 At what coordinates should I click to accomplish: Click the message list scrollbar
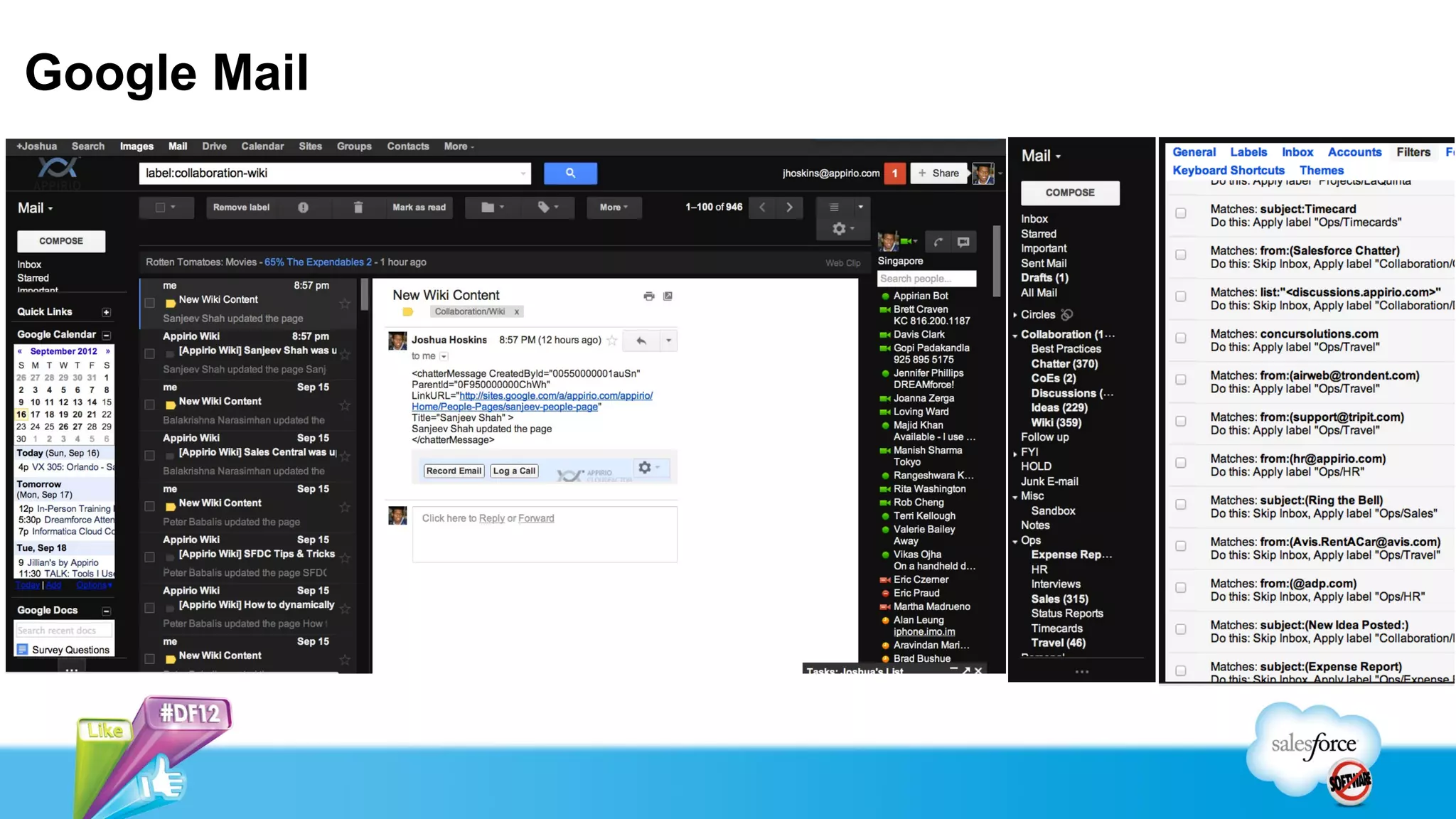[x=364, y=294]
